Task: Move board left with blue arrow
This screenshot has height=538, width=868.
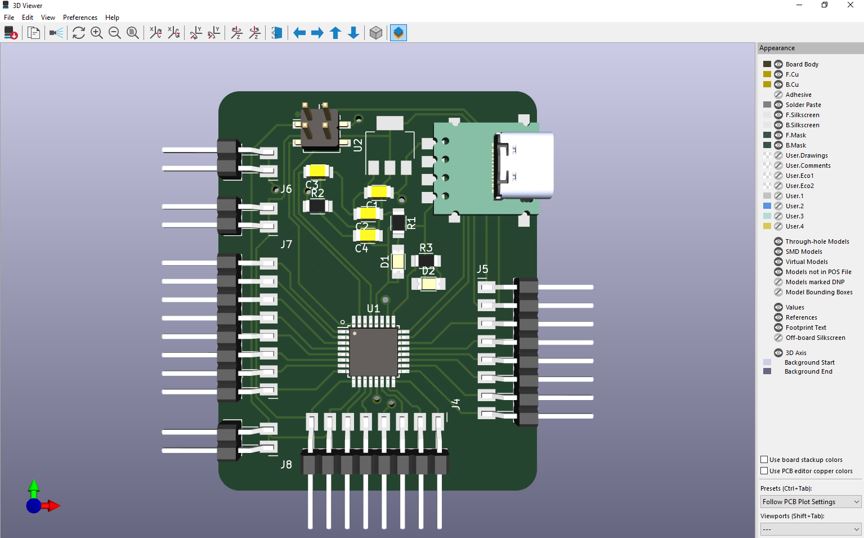Action: (299, 33)
